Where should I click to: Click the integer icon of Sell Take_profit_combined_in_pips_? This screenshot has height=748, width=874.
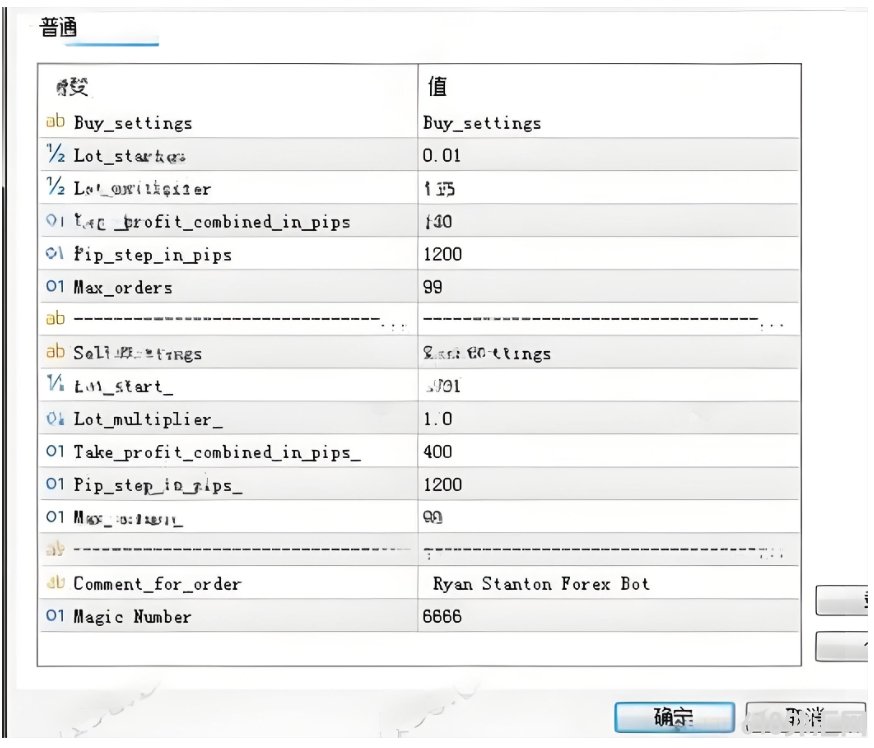[55, 451]
